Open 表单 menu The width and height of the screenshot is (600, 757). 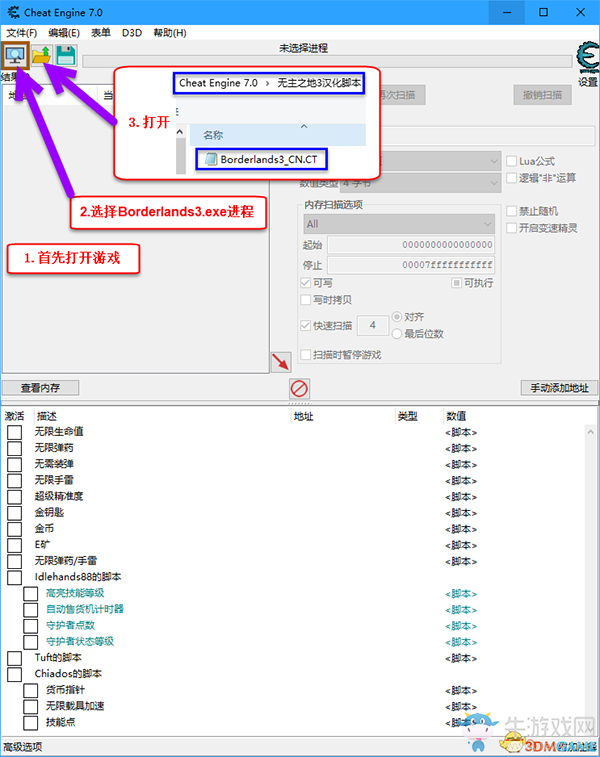[100, 33]
